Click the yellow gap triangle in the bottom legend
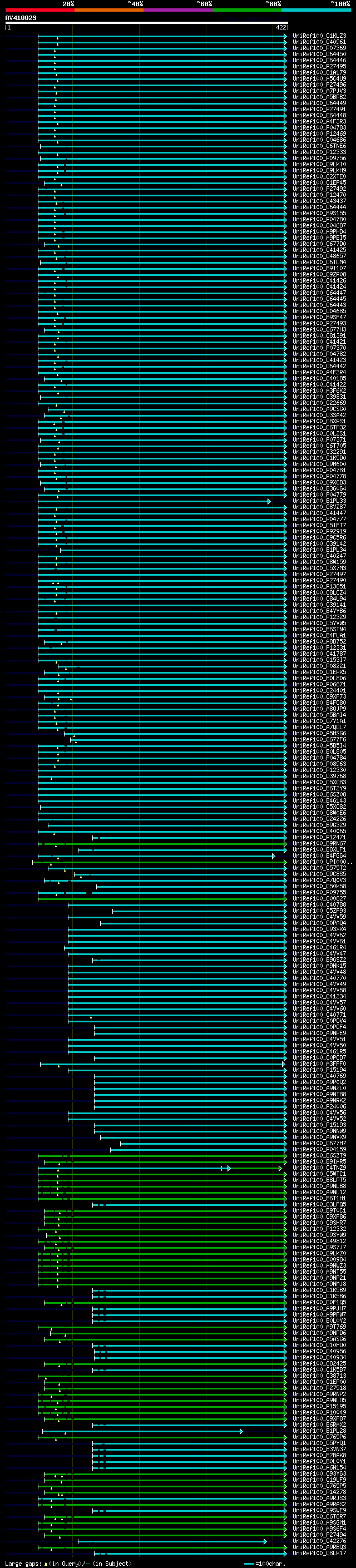Image resolution: width=356 pixels, height=1568 pixels. coord(46,1564)
